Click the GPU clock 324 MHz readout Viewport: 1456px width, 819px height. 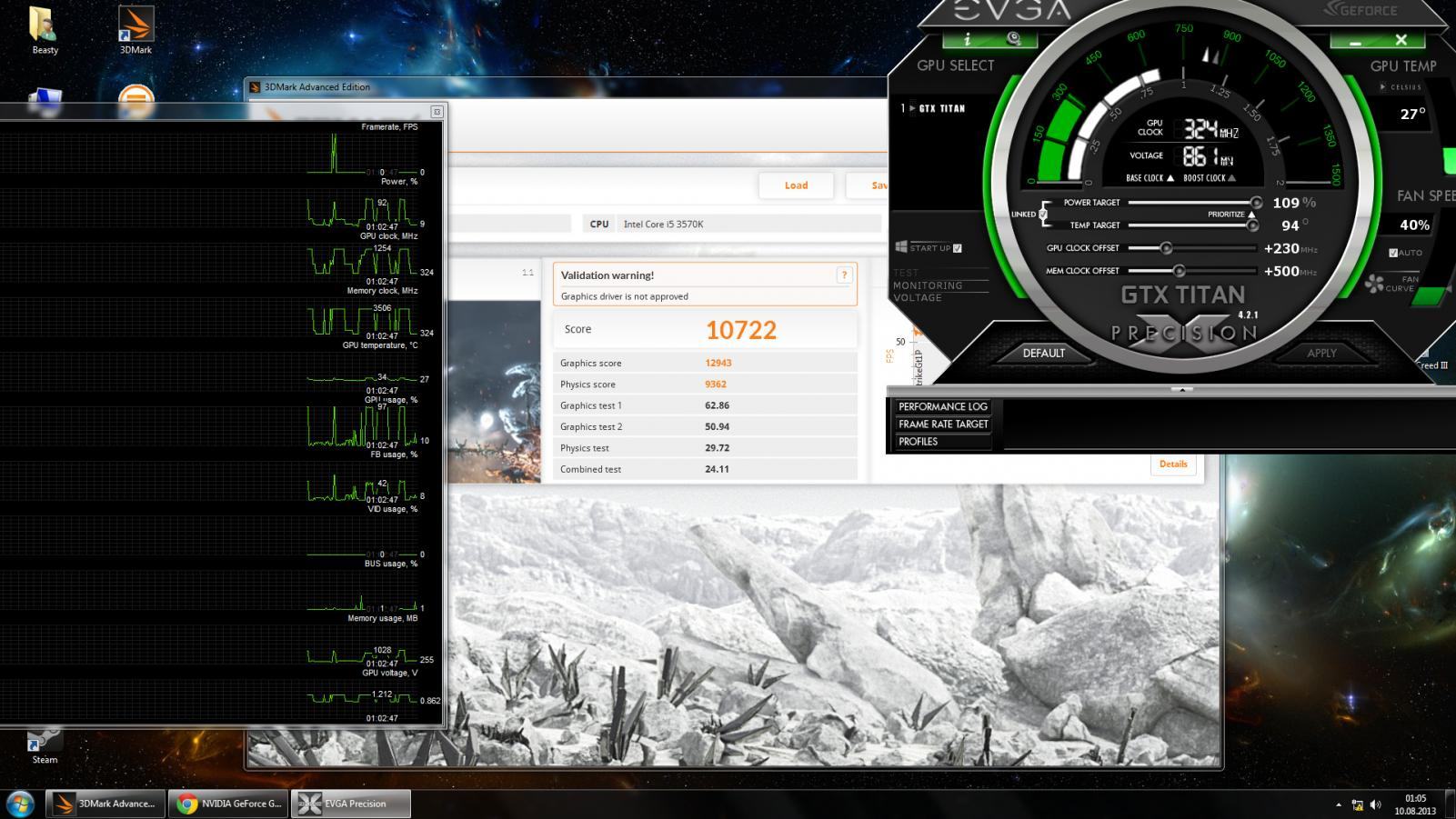coord(1210,129)
